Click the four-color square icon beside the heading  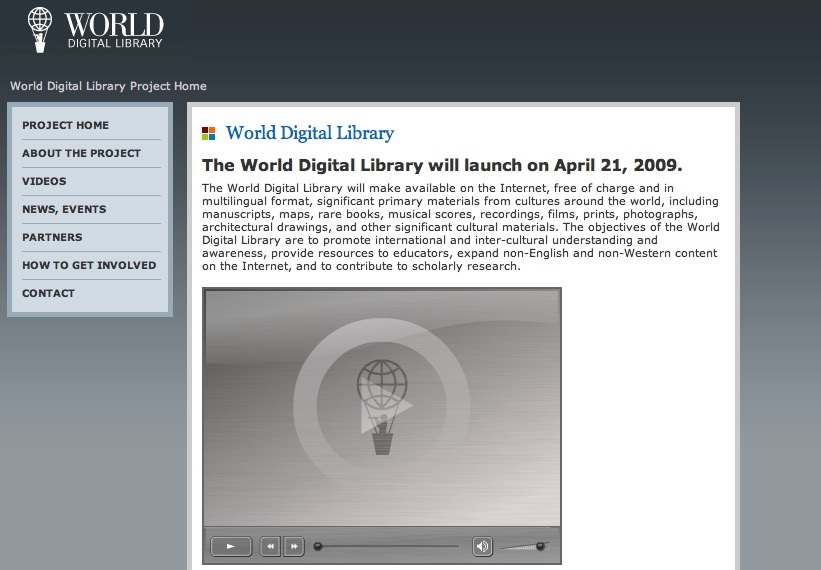[208, 133]
